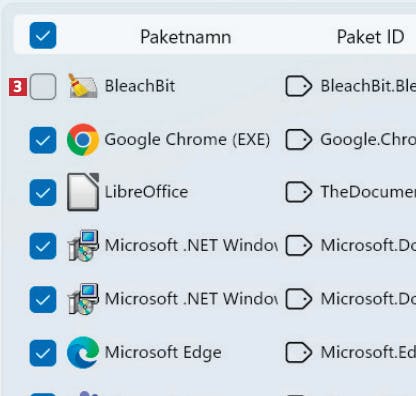The width and height of the screenshot is (416, 396).
Task: Sort by the Paketnamn column header
Action: click(186, 37)
